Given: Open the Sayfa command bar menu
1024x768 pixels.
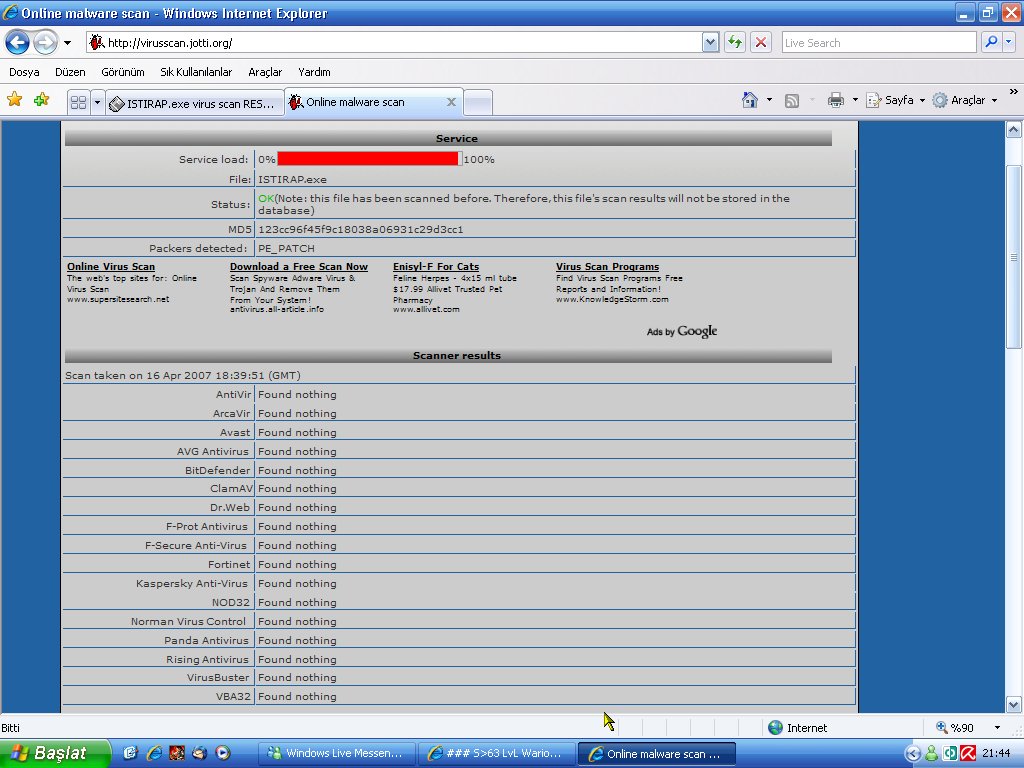Looking at the screenshot, I should pyautogui.click(x=895, y=100).
